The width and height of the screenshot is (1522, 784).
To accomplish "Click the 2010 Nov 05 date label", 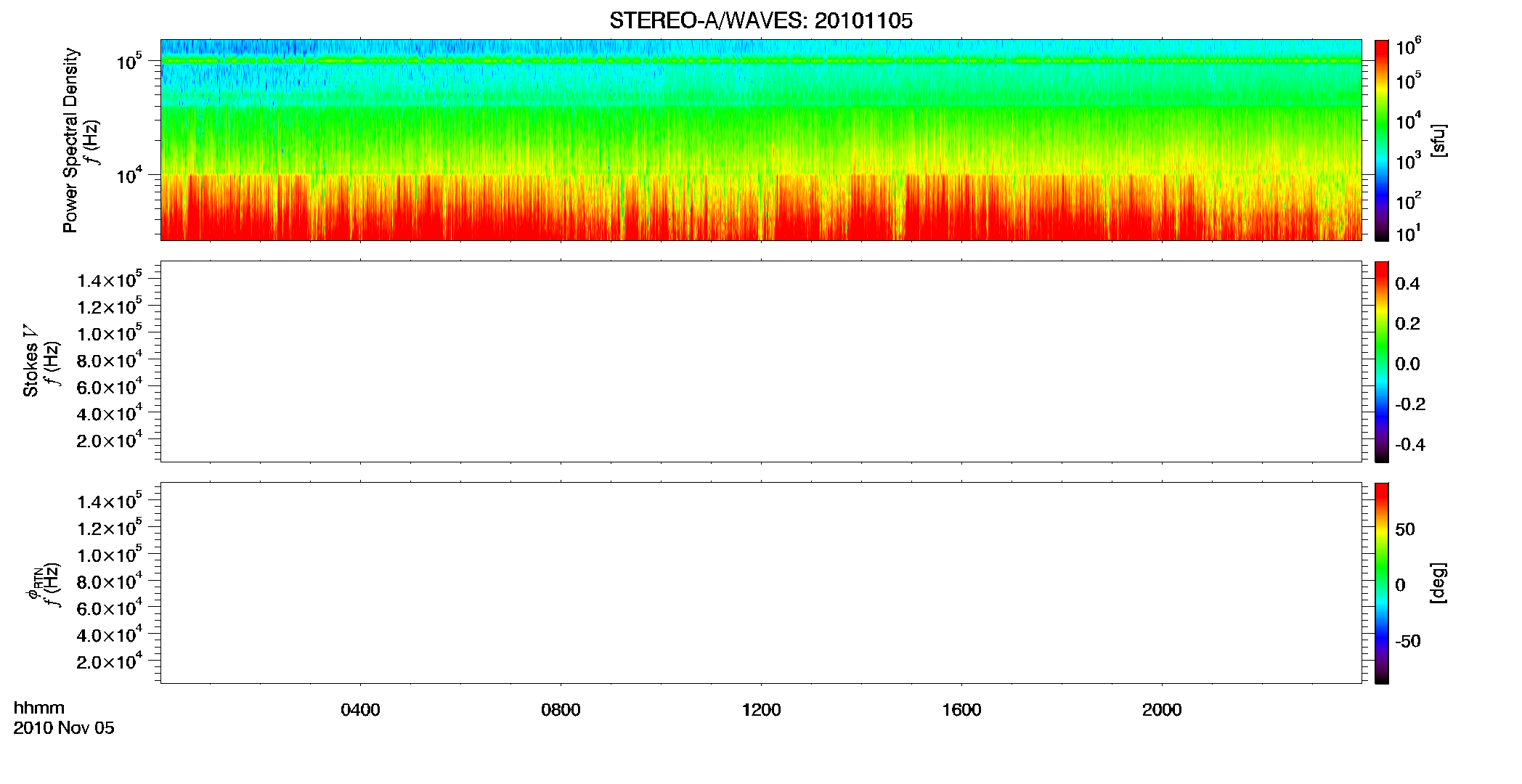I will [64, 728].
